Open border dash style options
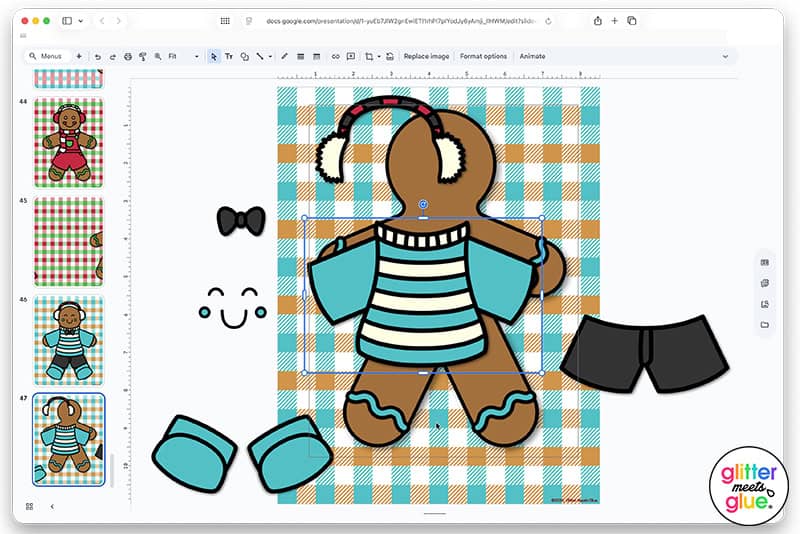 (316, 57)
